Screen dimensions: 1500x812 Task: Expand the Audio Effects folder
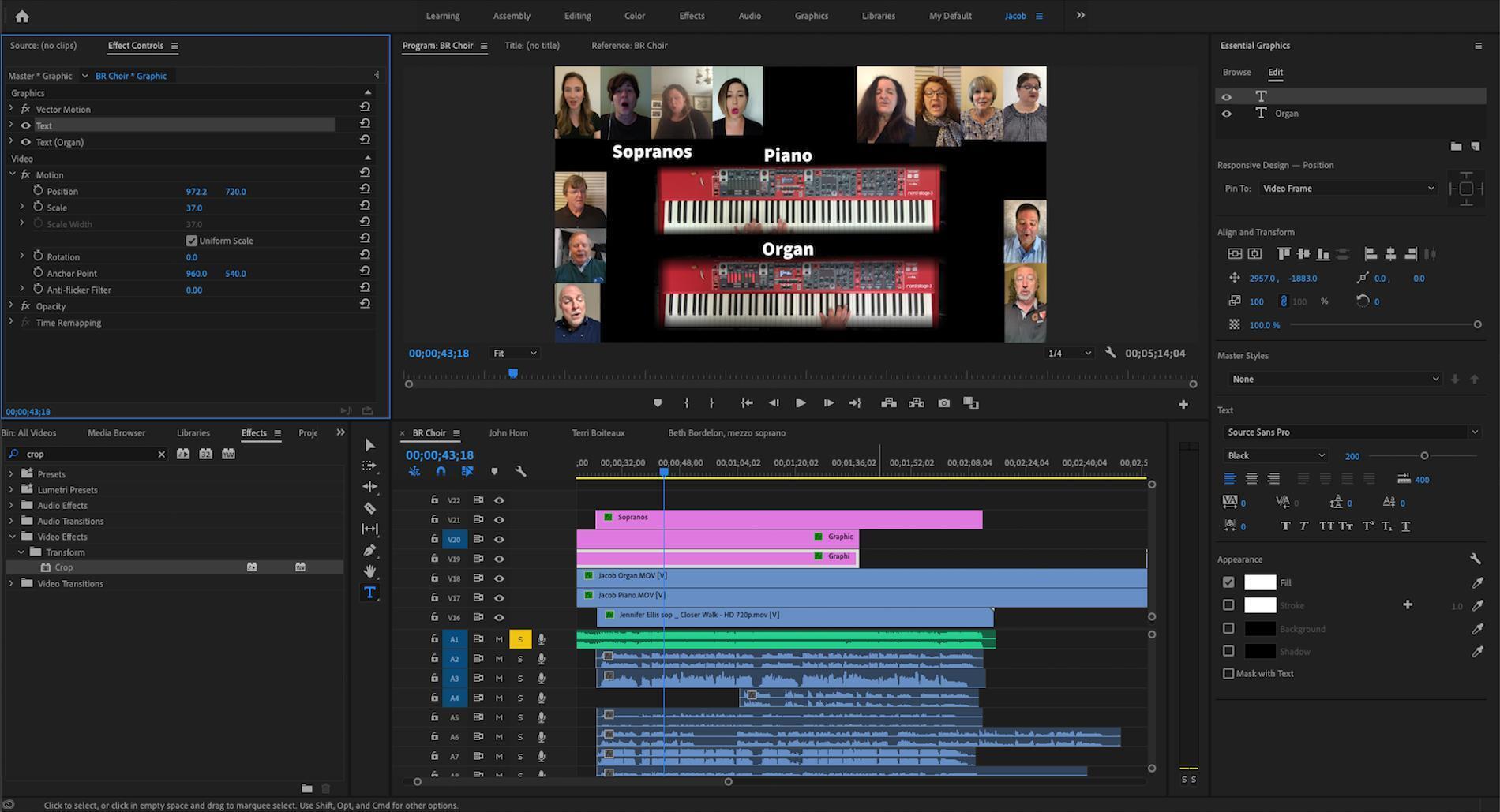(x=11, y=506)
